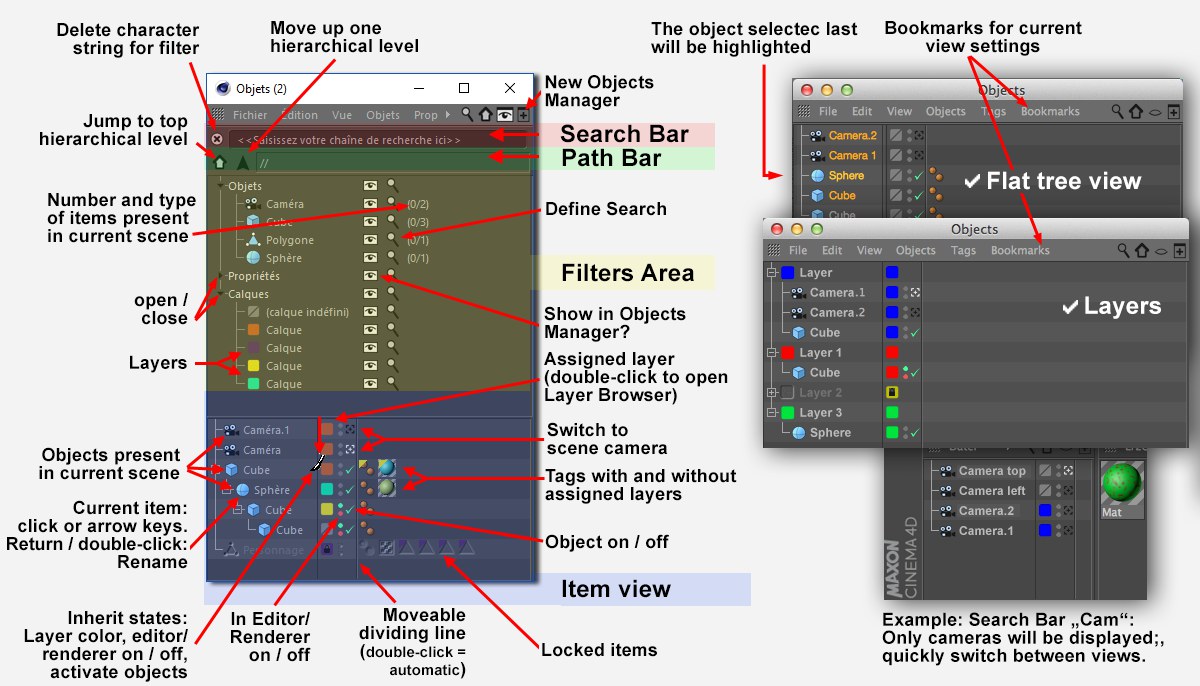1200x686 pixels.
Task: Click the search magnifier for Polygone filter
Action: (393, 240)
